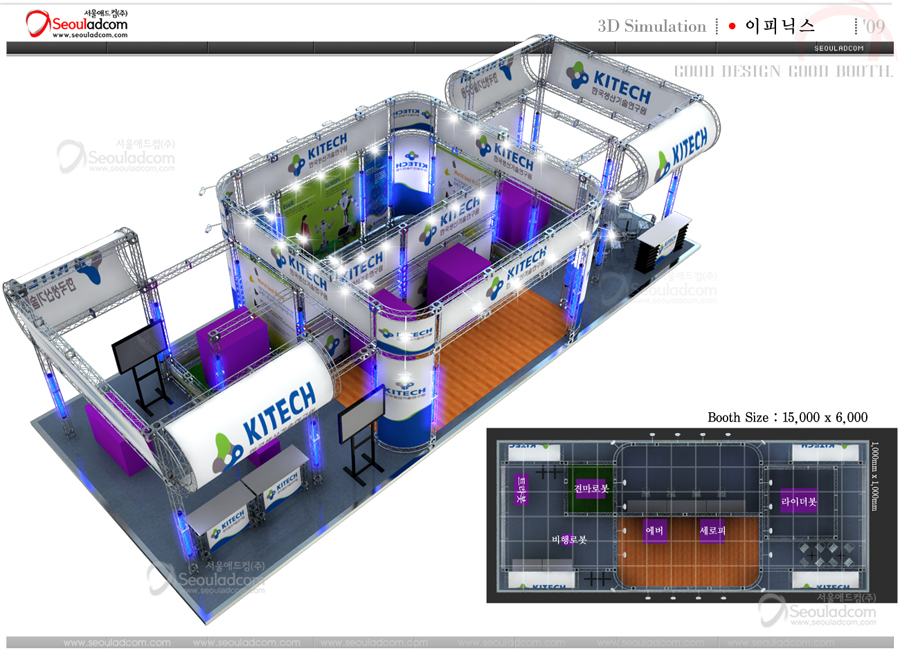Click the Seouladcom watermark at bottom right
The image size is (900, 651).
coord(820,612)
